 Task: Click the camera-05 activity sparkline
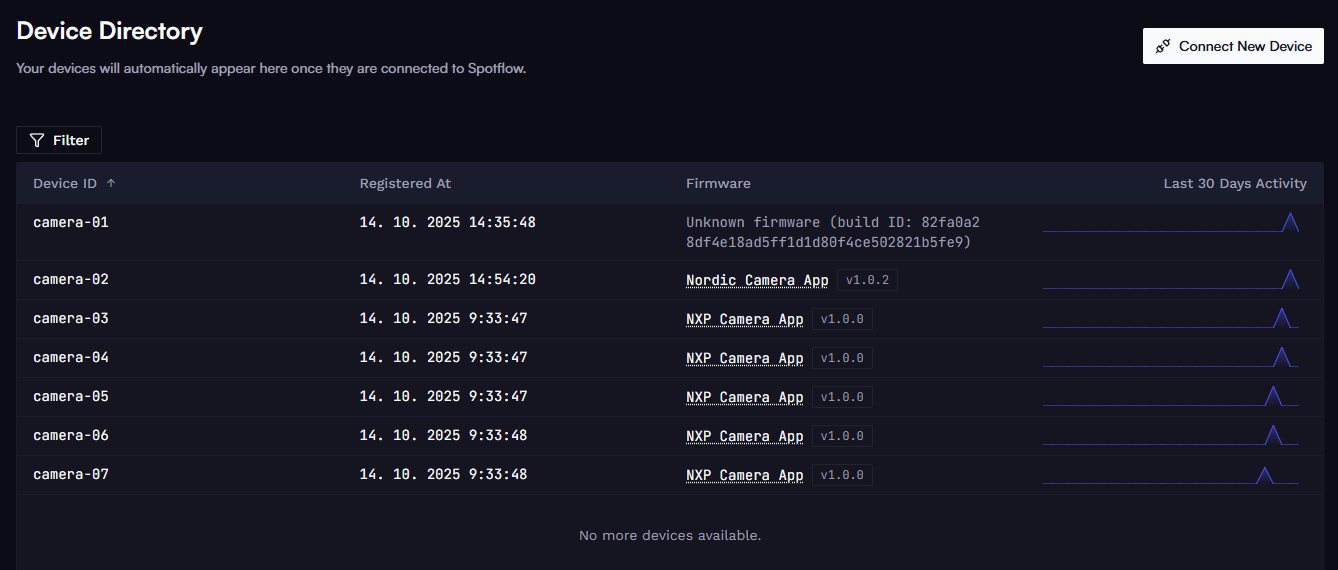(x=1170, y=397)
